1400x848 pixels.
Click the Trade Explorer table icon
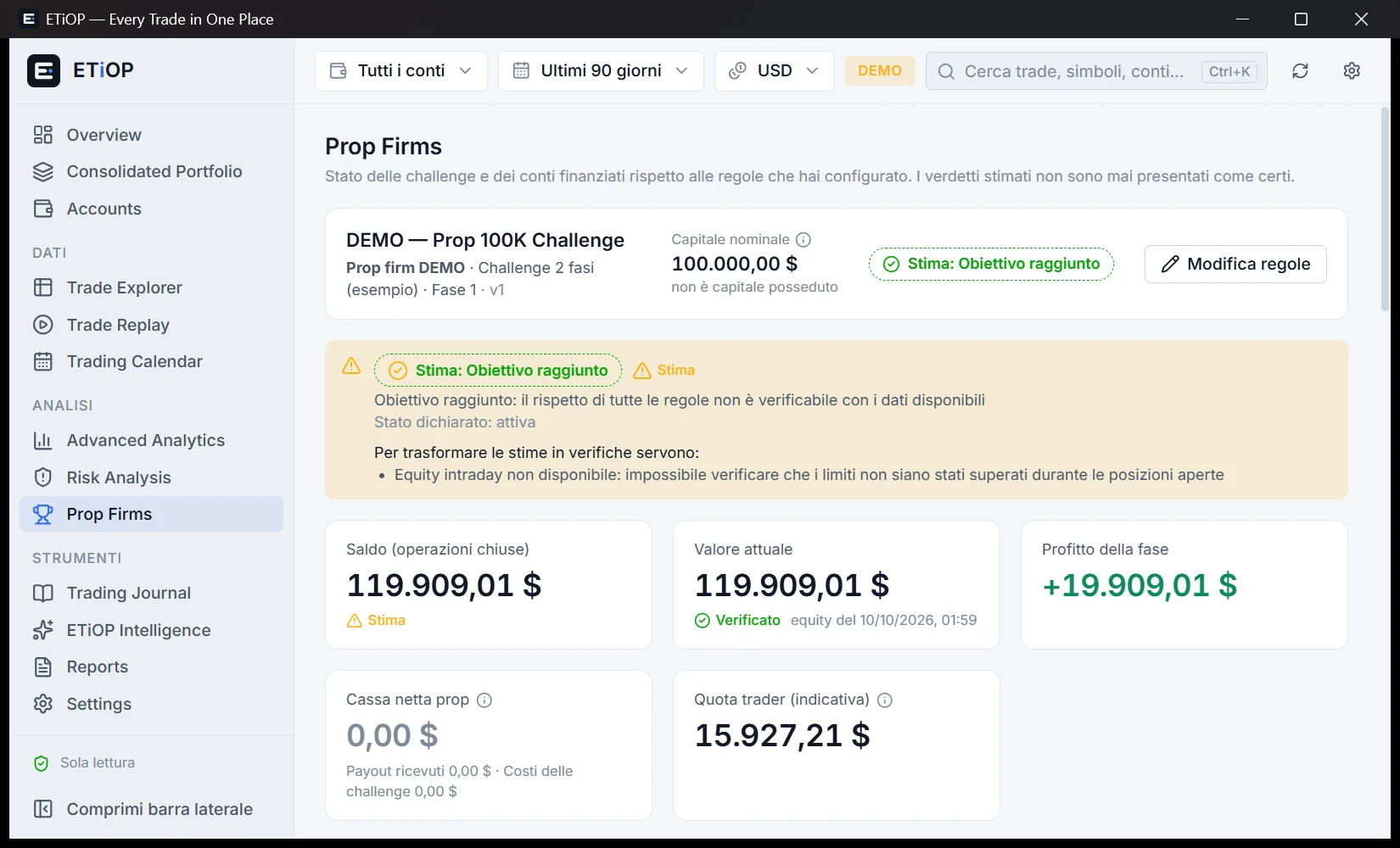[x=43, y=287]
